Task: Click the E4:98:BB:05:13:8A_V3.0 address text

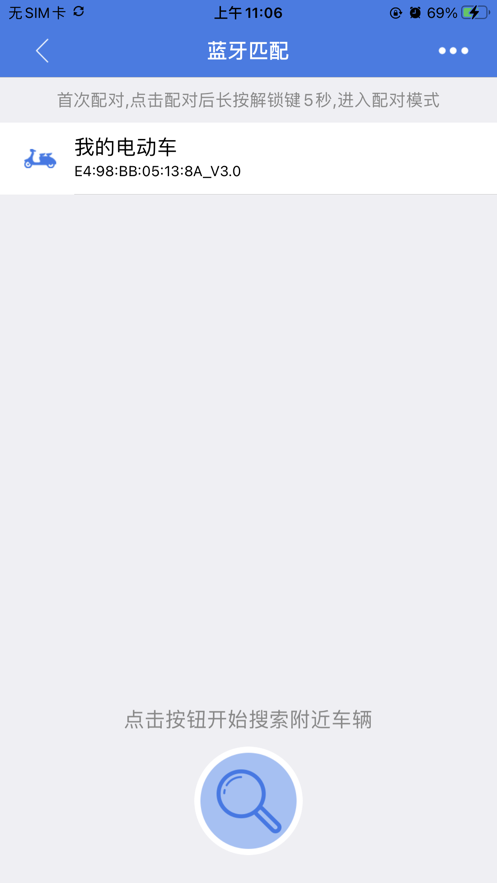Action: (x=158, y=171)
